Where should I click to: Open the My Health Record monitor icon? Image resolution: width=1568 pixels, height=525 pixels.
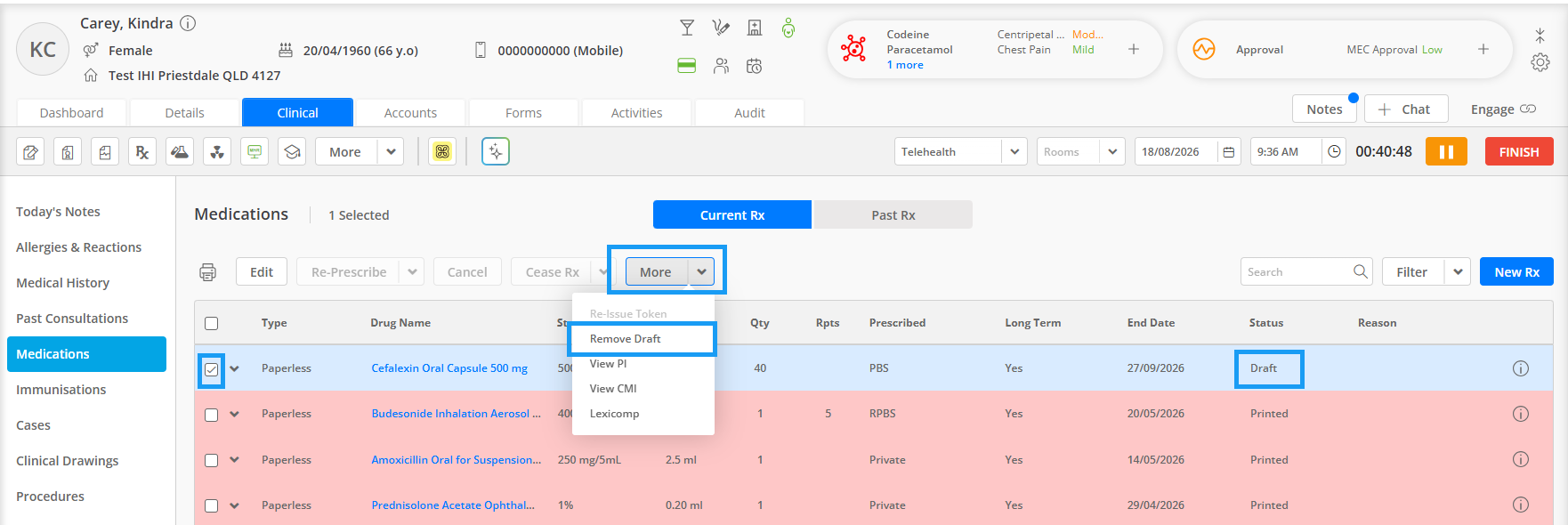tap(255, 152)
